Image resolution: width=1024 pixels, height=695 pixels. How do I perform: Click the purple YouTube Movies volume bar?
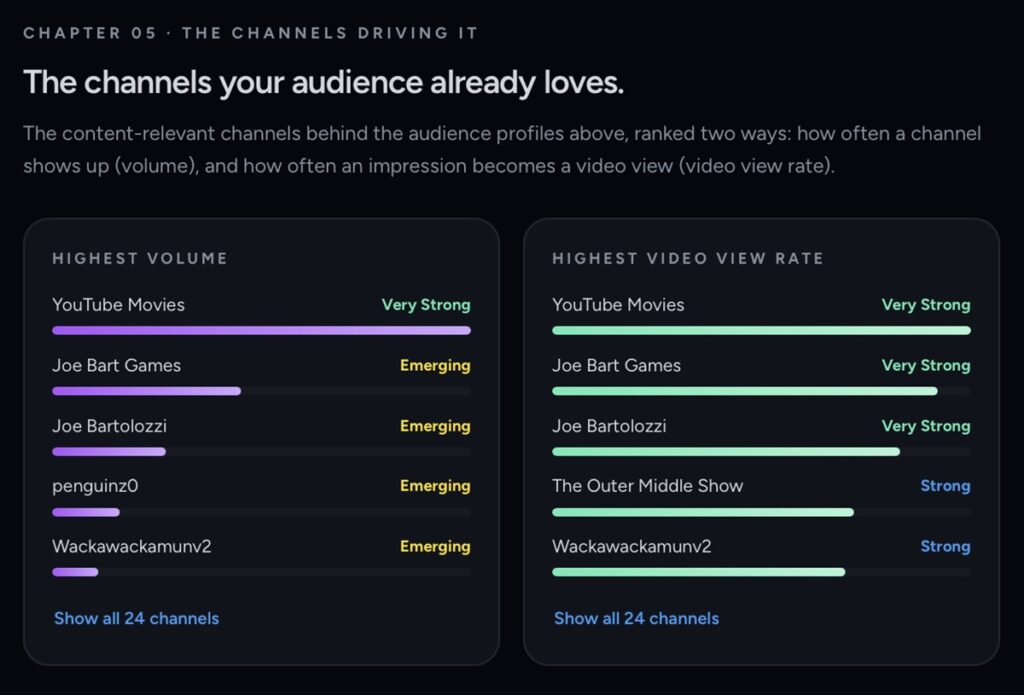[261, 331]
